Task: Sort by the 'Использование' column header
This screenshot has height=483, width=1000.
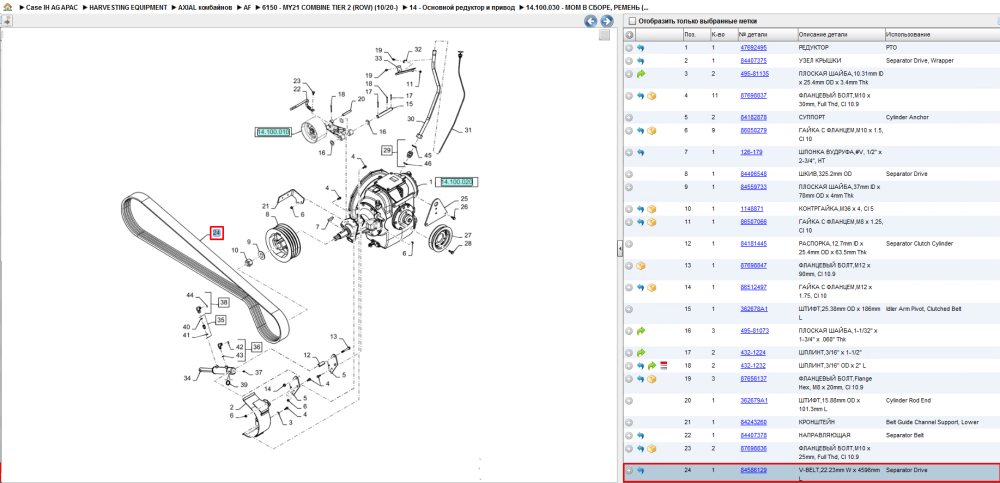Action: tap(941, 34)
